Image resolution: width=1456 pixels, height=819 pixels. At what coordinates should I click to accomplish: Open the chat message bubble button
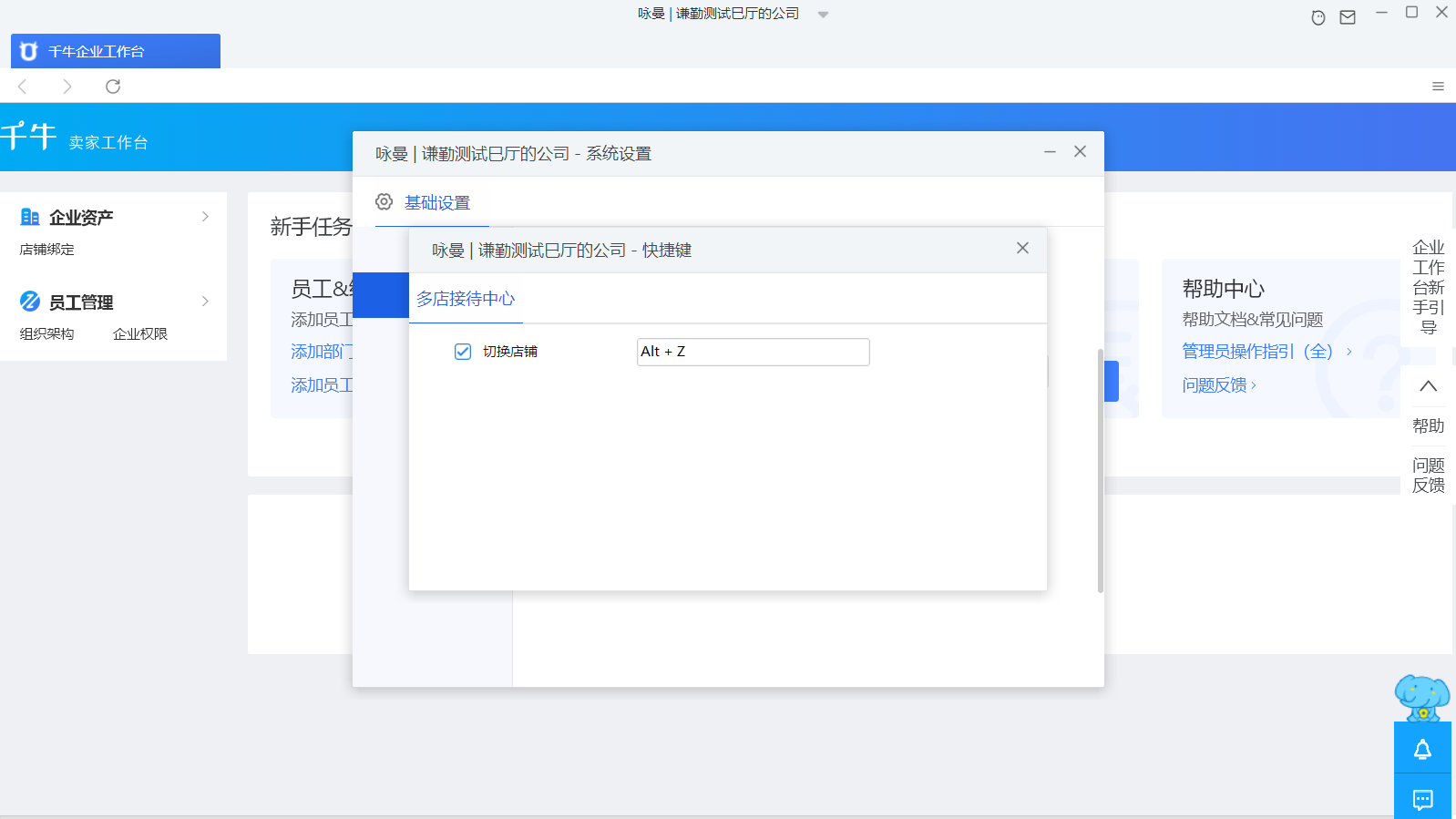(1422, 799)
